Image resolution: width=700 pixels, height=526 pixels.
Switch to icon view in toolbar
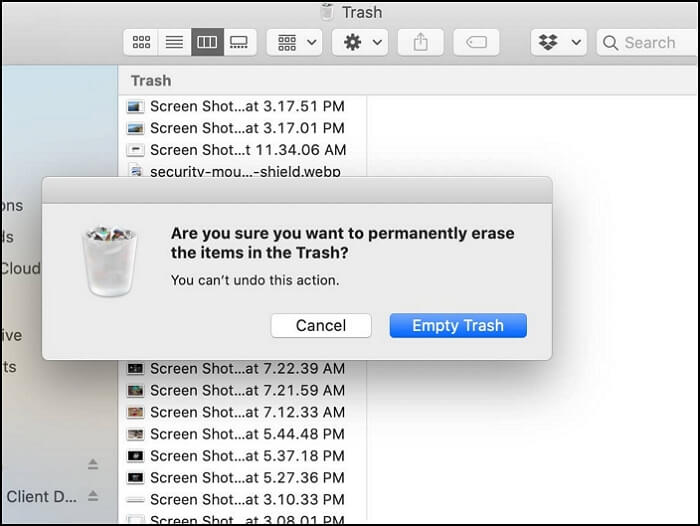[141, 42]
